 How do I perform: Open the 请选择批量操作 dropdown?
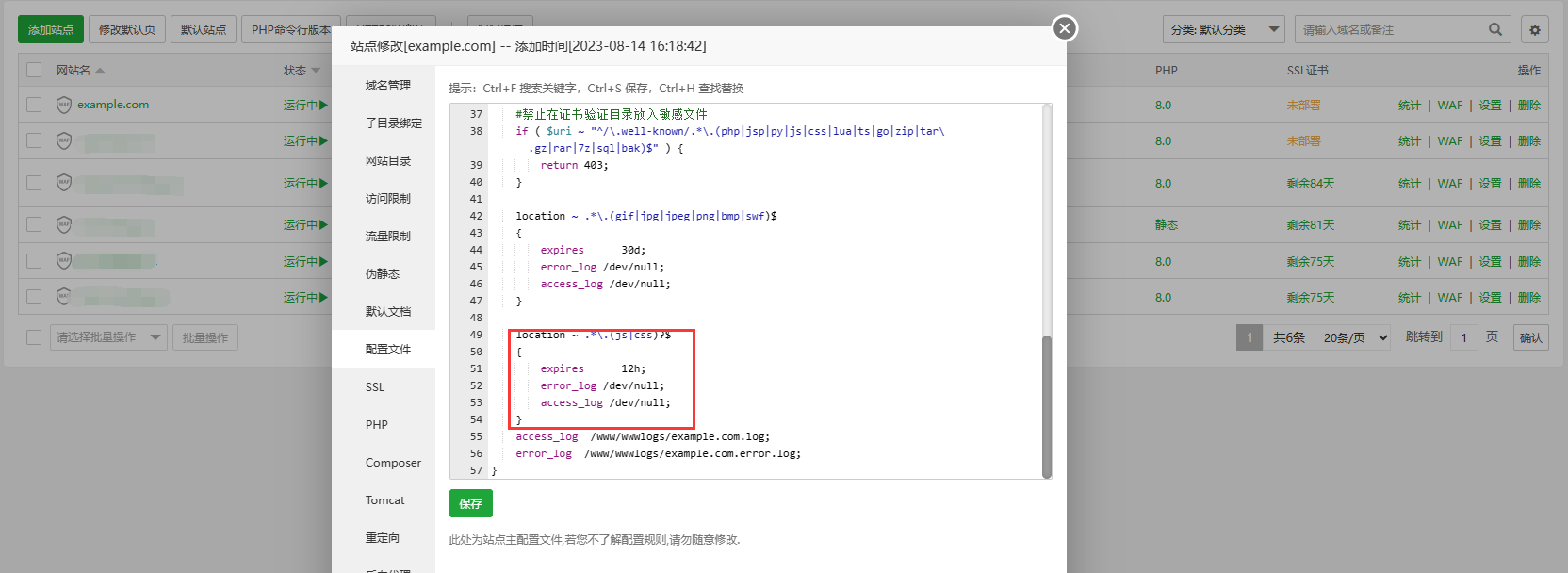pyautogui.click(x=108, y=337)
